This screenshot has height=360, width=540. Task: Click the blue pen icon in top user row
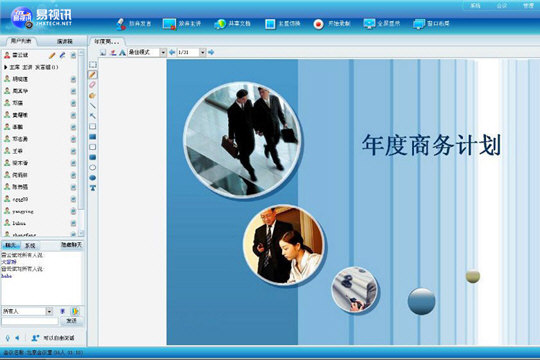pos(62,55)
